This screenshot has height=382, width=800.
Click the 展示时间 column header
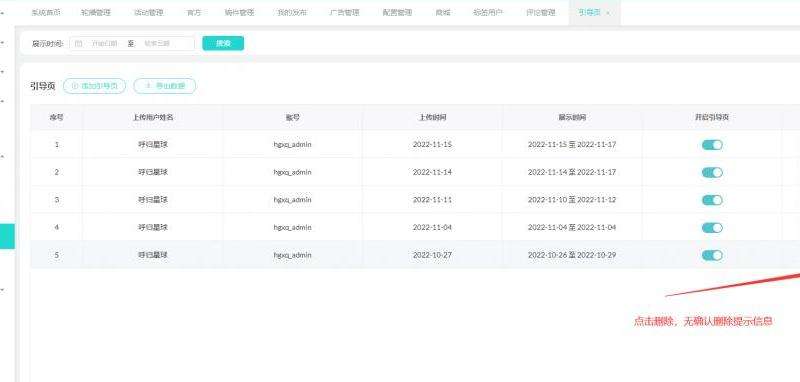(572, 117)
